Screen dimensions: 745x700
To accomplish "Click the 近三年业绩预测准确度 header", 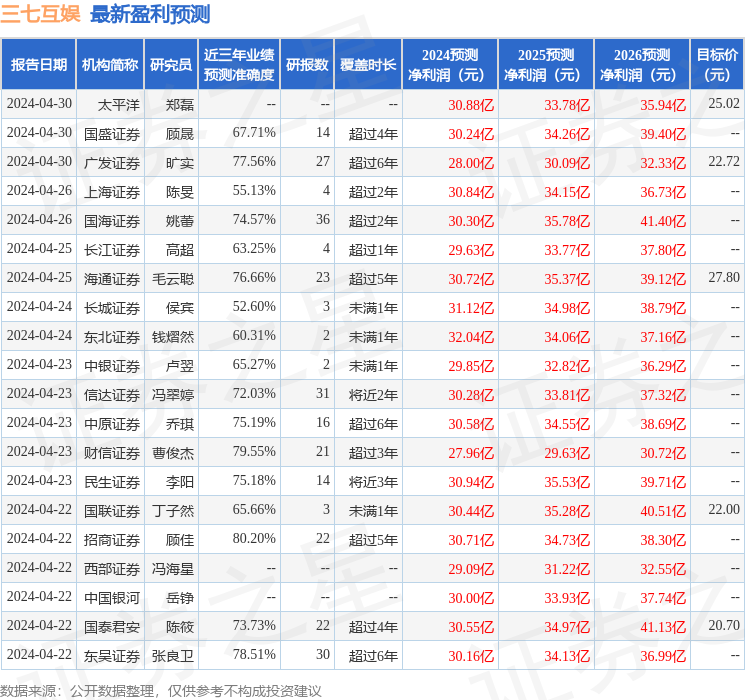I will pyautogui.click(x=239, y=65).
